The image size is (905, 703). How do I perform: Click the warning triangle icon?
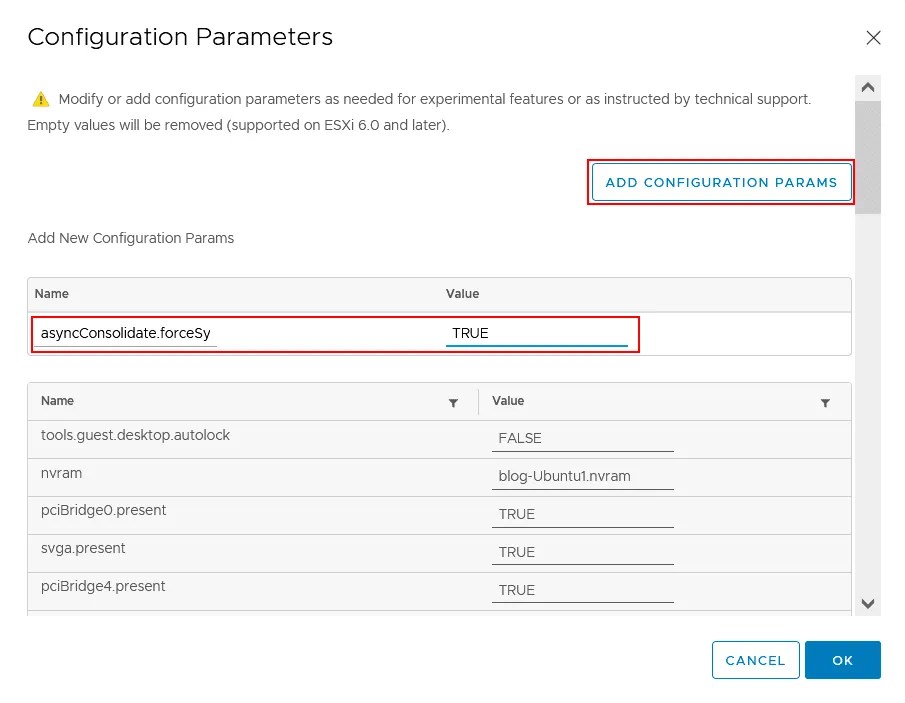pyautogui.click(x=40, y=98)
